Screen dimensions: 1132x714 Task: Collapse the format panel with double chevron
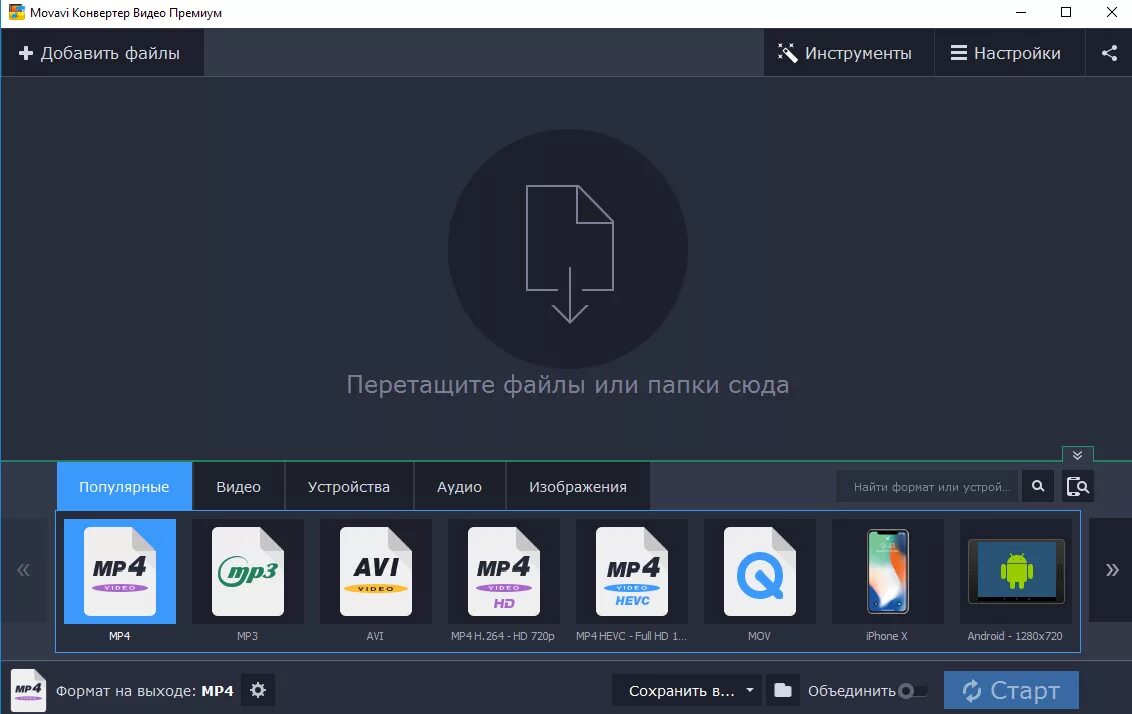(x=1077, y=455)
